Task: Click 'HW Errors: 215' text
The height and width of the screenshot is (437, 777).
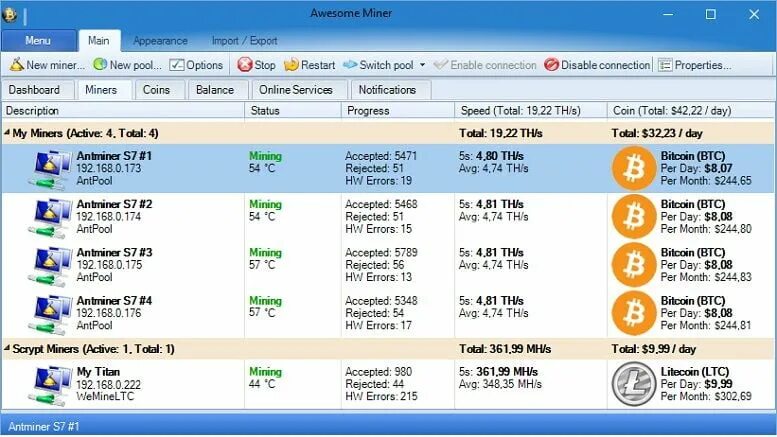Action: (x=382, y=396)
